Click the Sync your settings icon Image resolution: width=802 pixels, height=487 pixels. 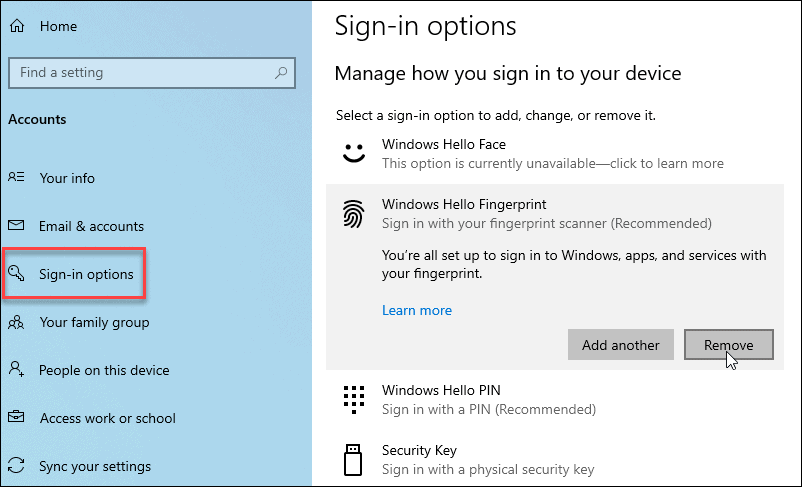[x=16, y=466]
